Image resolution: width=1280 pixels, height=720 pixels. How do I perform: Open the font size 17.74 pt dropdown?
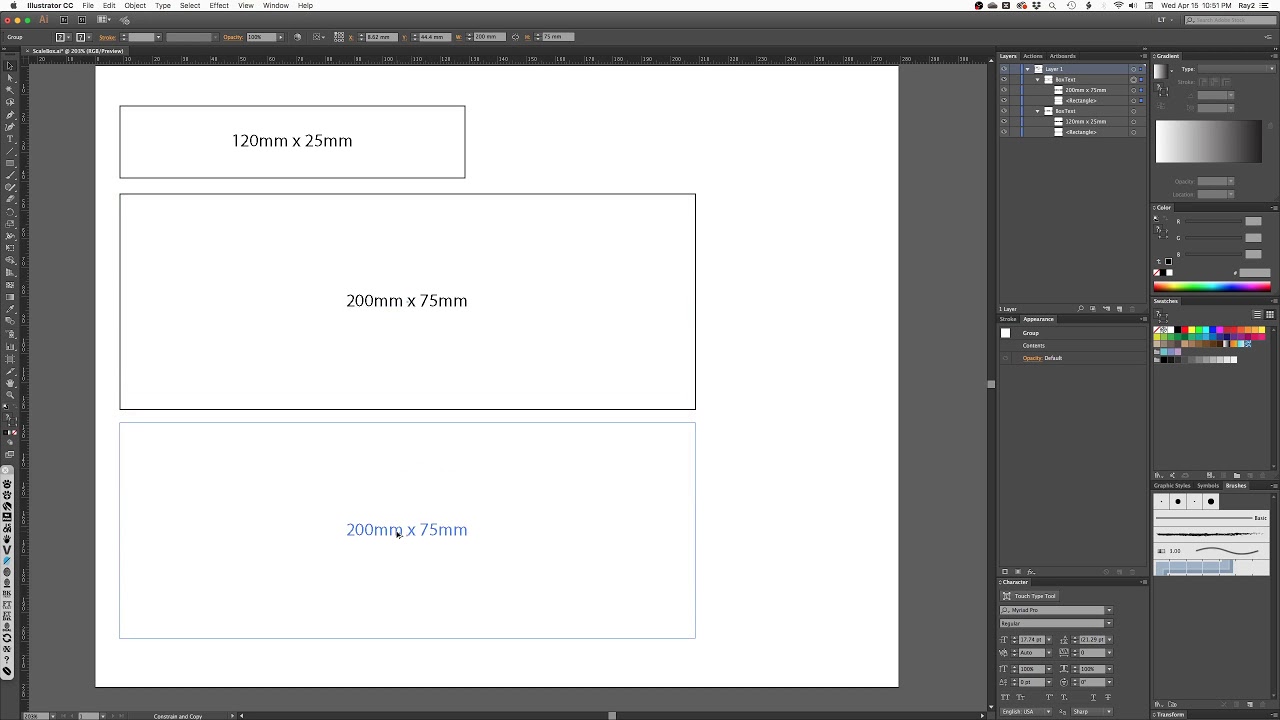pyautogui.click(x=1049, y=640)
